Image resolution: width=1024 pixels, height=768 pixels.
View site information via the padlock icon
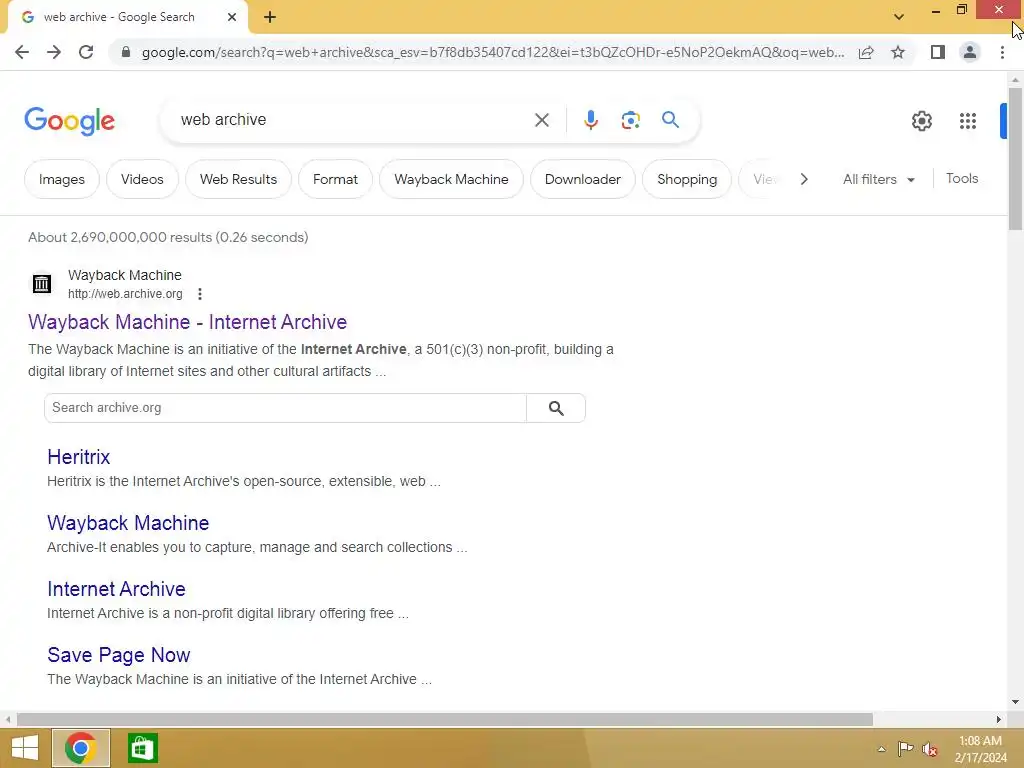[126, 52]
